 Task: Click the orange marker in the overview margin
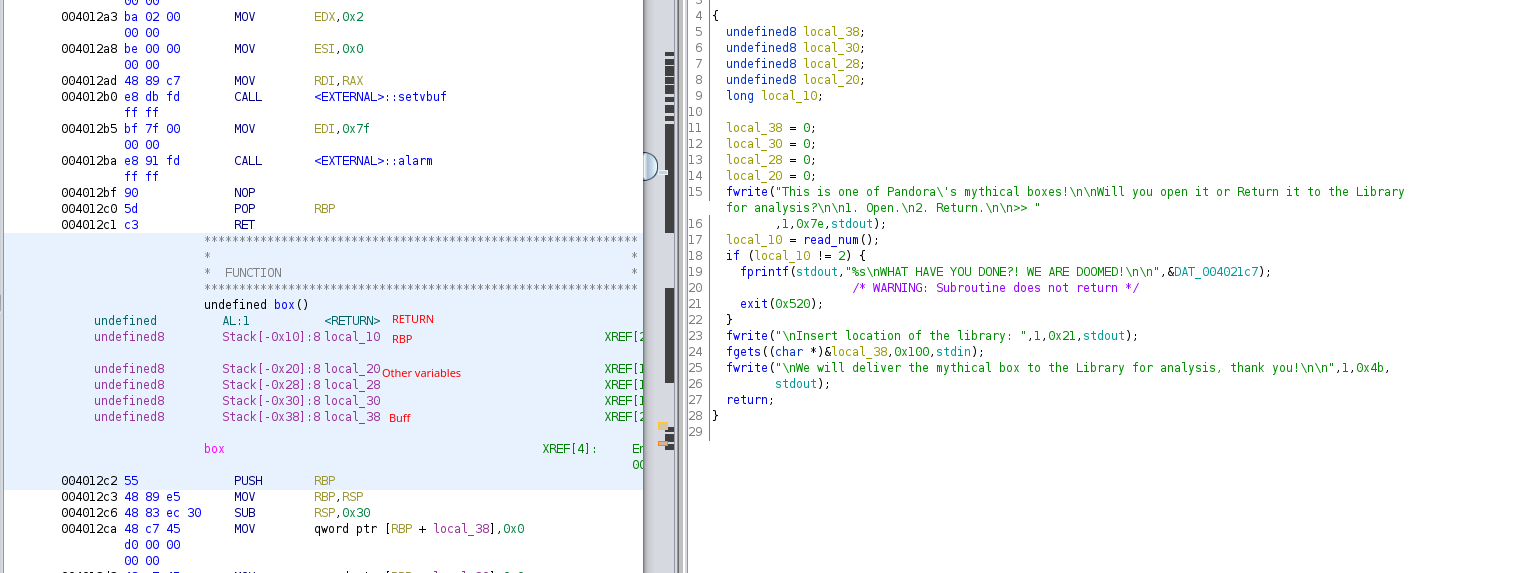662,442
